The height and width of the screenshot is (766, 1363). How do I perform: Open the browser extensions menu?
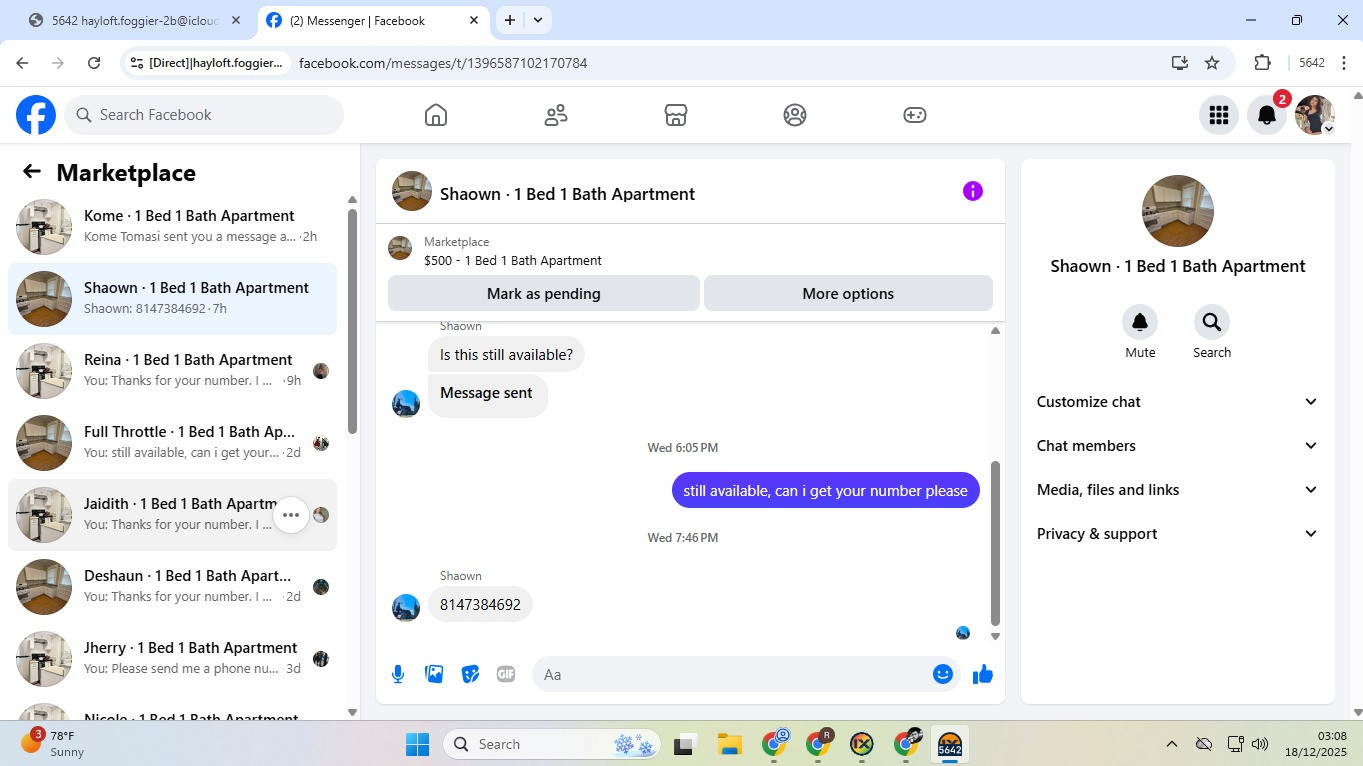pos(1262,63)
